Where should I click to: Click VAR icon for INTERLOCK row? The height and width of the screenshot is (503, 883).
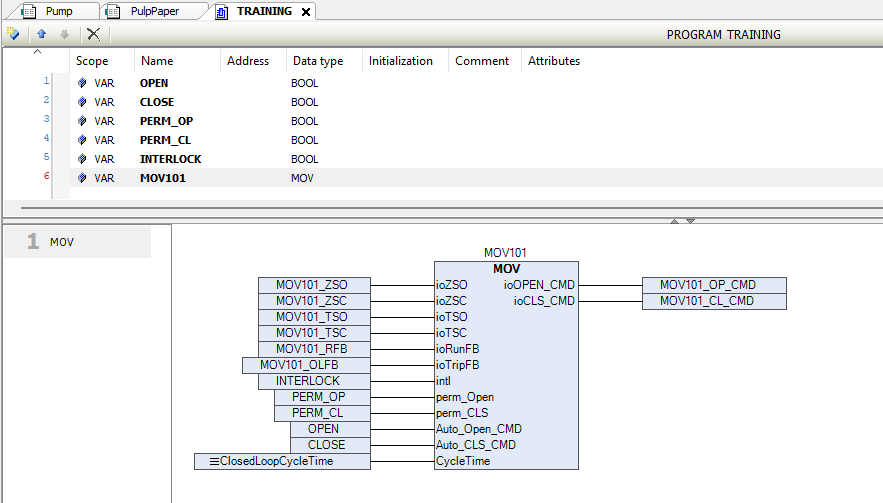pyautogui.click(x=82, y=159)
